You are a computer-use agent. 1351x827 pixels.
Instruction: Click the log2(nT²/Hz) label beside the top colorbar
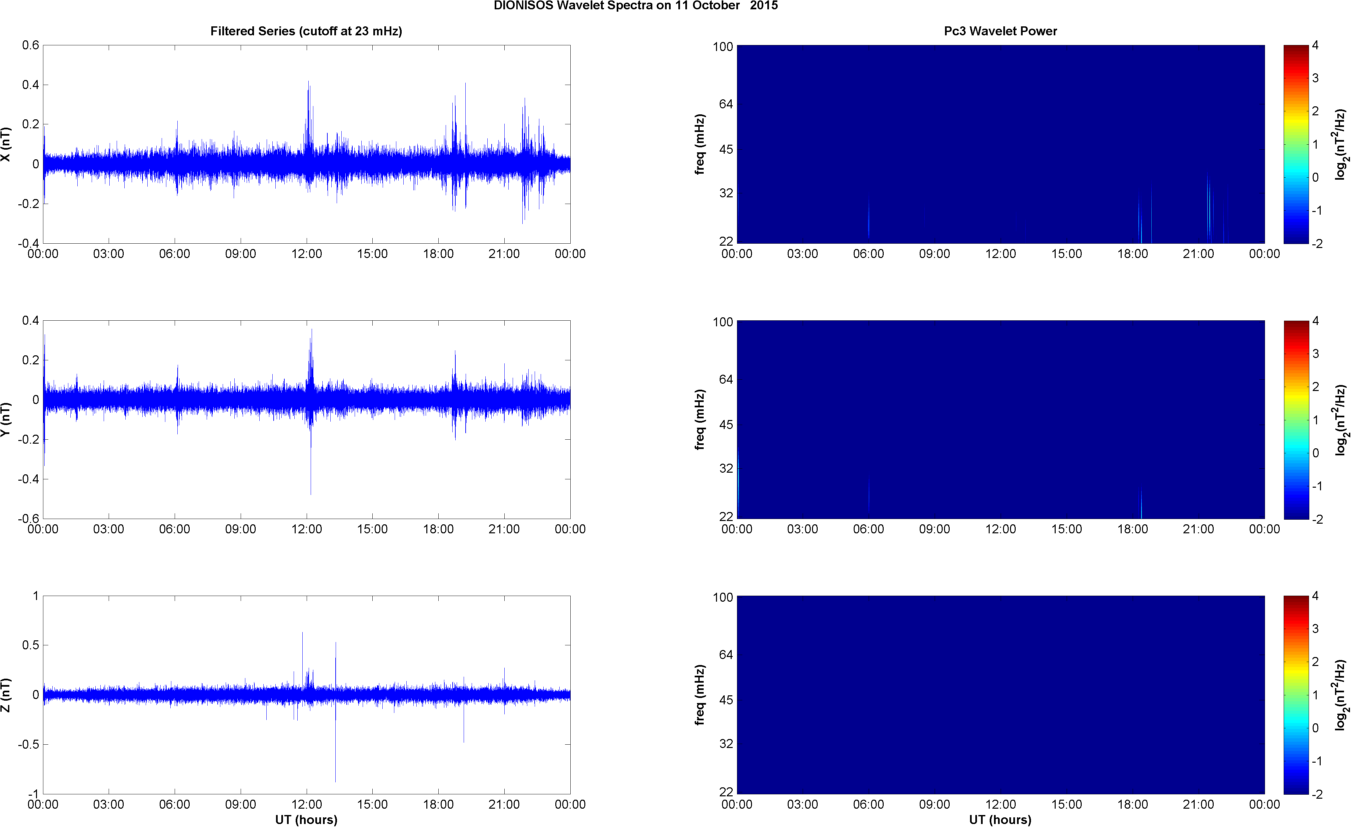coord(1342,144)
